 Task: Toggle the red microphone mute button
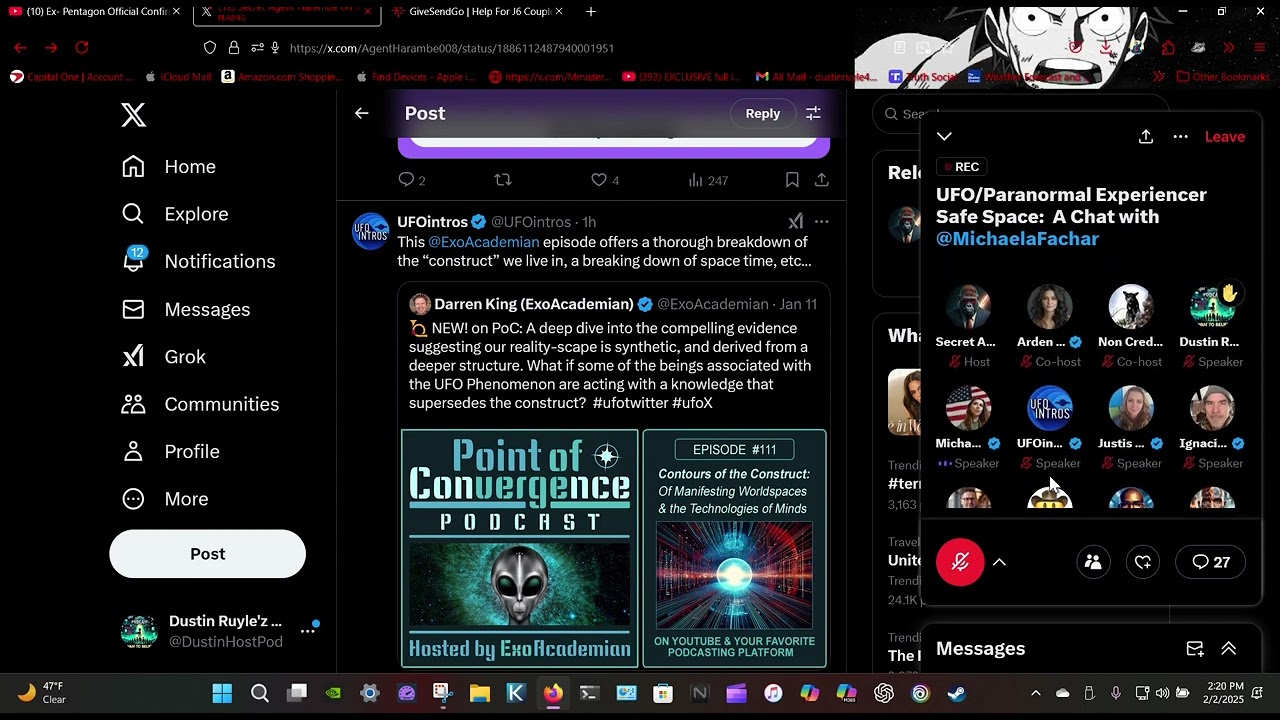(960, 562)
